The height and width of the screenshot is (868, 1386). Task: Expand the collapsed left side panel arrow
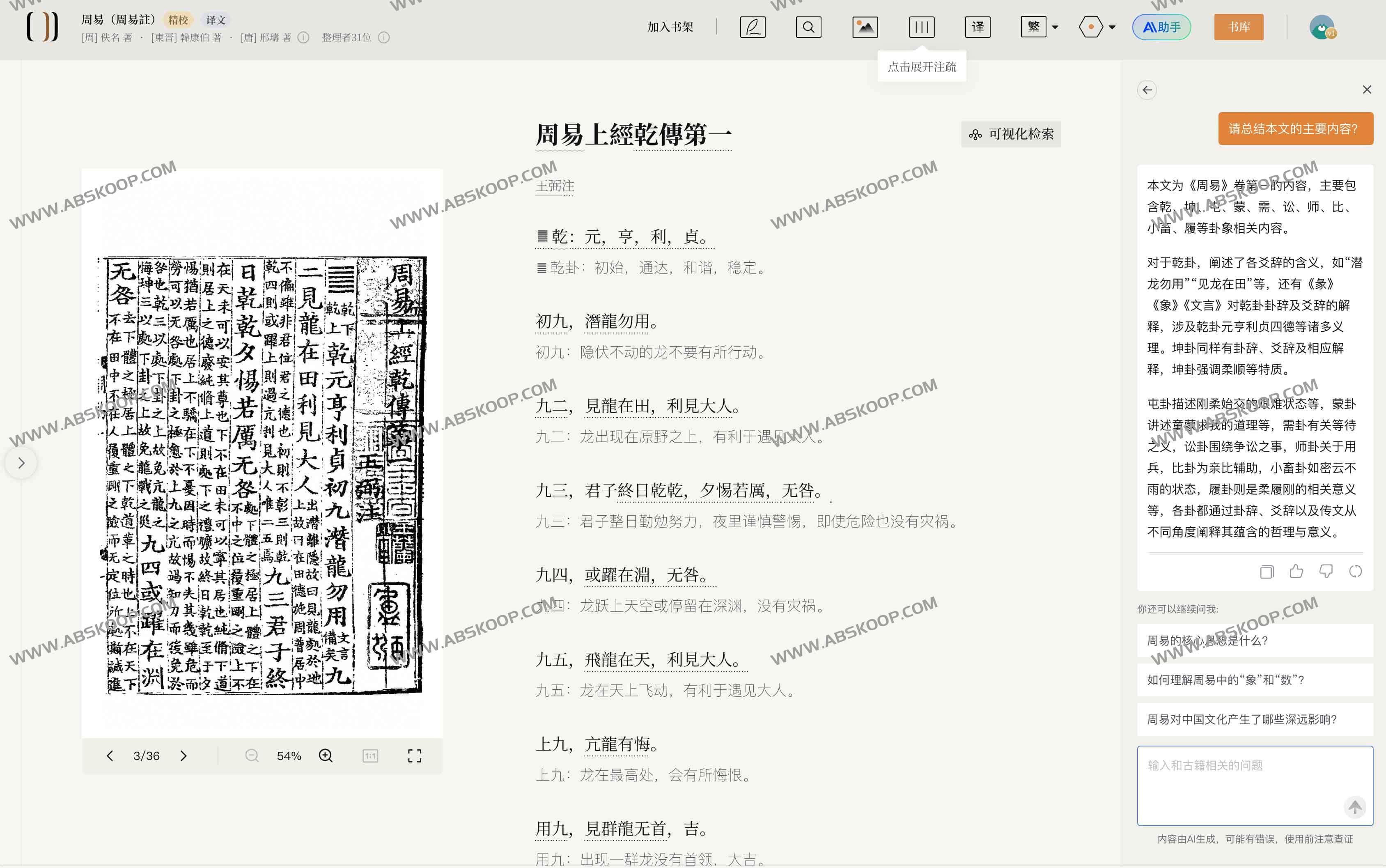coord(21,463)
